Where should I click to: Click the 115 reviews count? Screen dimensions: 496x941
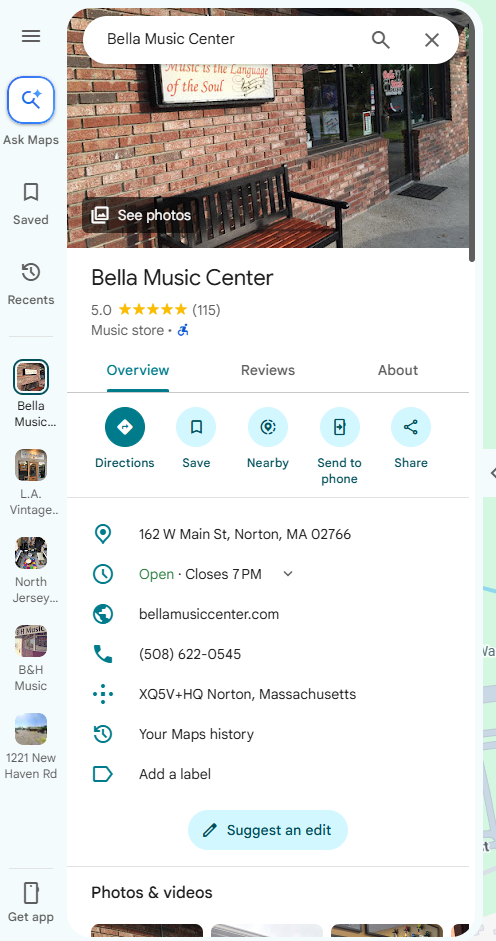pos(206,310)
